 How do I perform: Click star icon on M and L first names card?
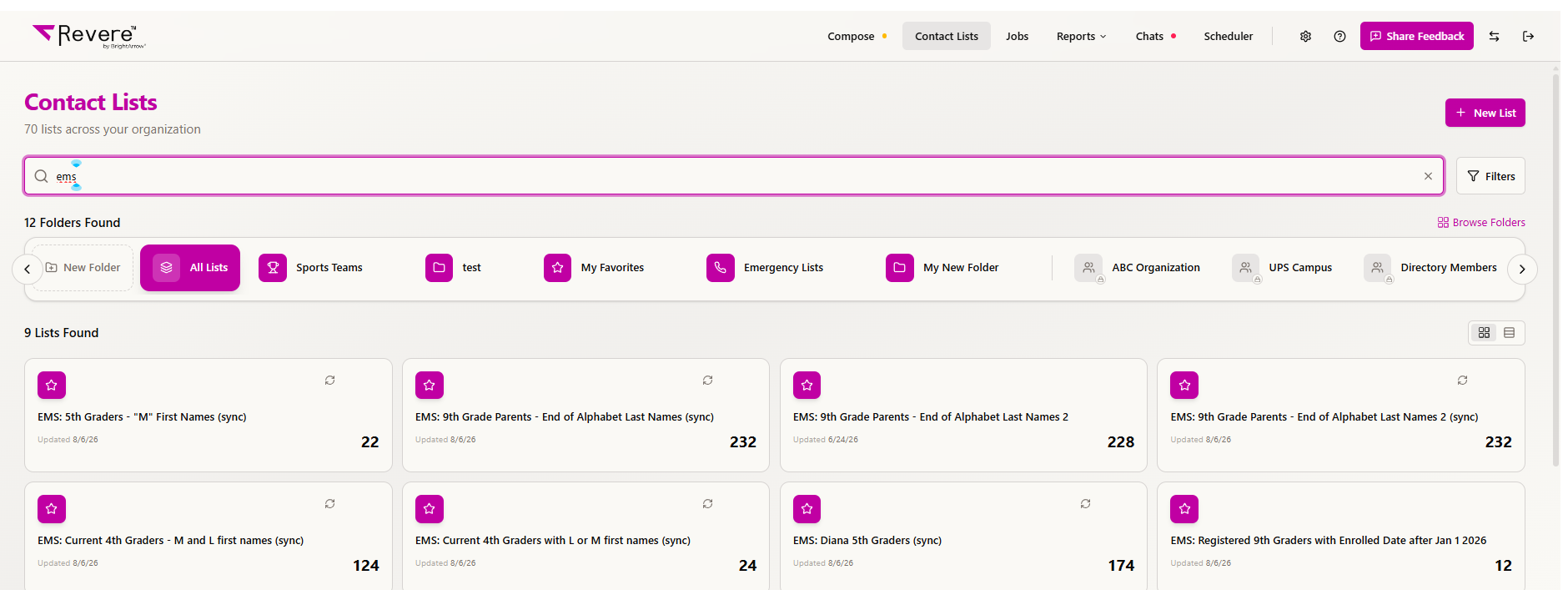point(52,508)
